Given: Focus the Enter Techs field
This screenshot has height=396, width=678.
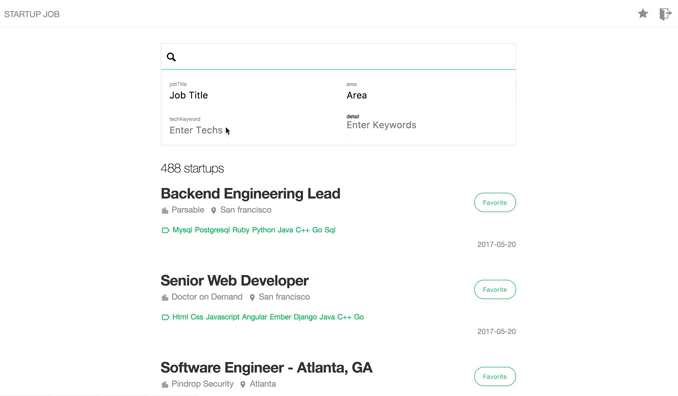Looking at the screenshot, I should pyautogui.click(x=250, y=130).
